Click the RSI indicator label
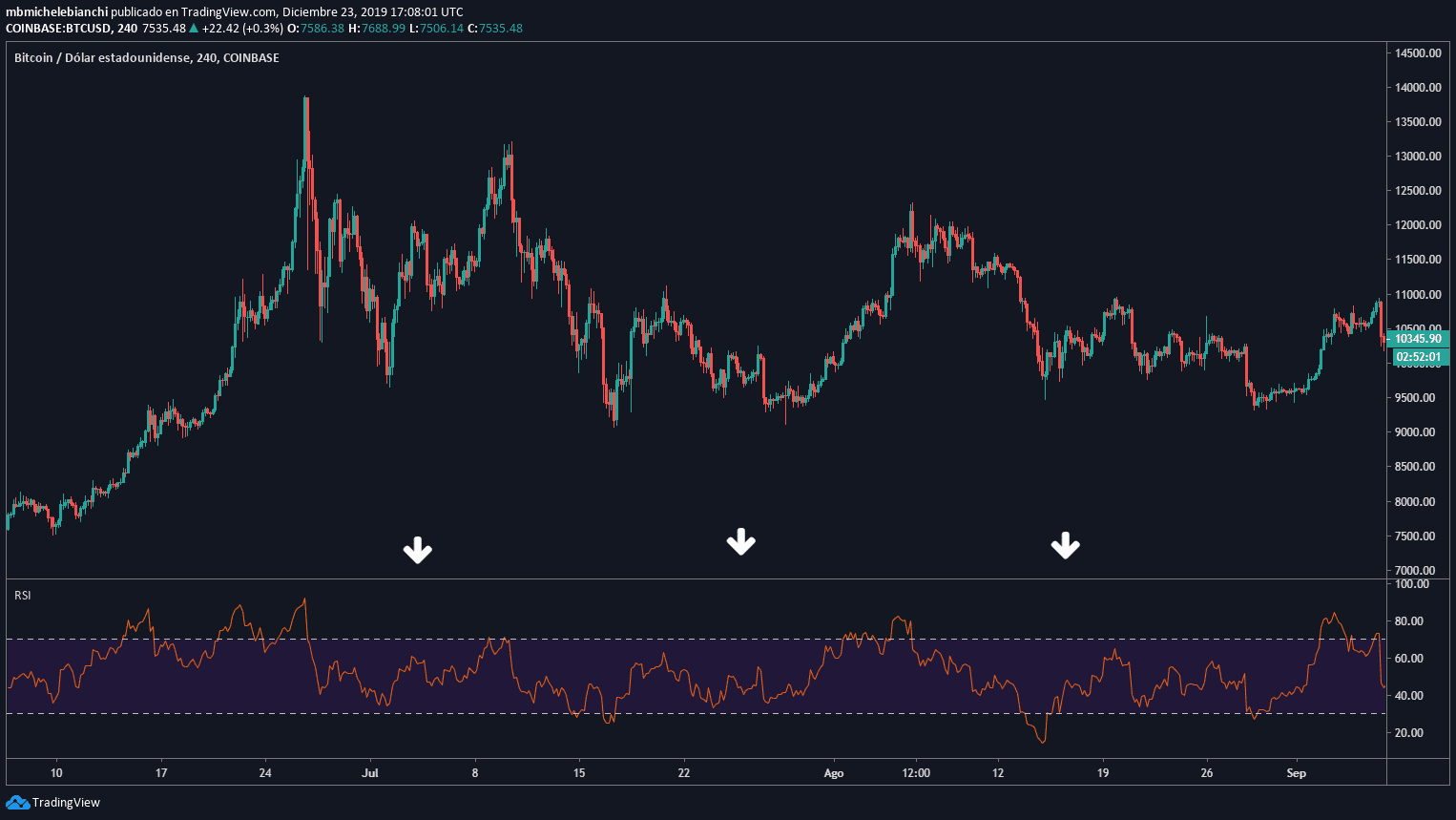The height and width of the screenshot is (820, 1456). (23, 596)
